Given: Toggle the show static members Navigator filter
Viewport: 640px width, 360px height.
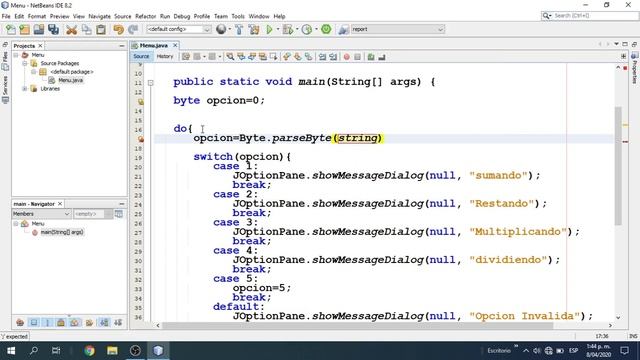Looking at the screenshot, I should pyautogui.click(x=47, y=323).
